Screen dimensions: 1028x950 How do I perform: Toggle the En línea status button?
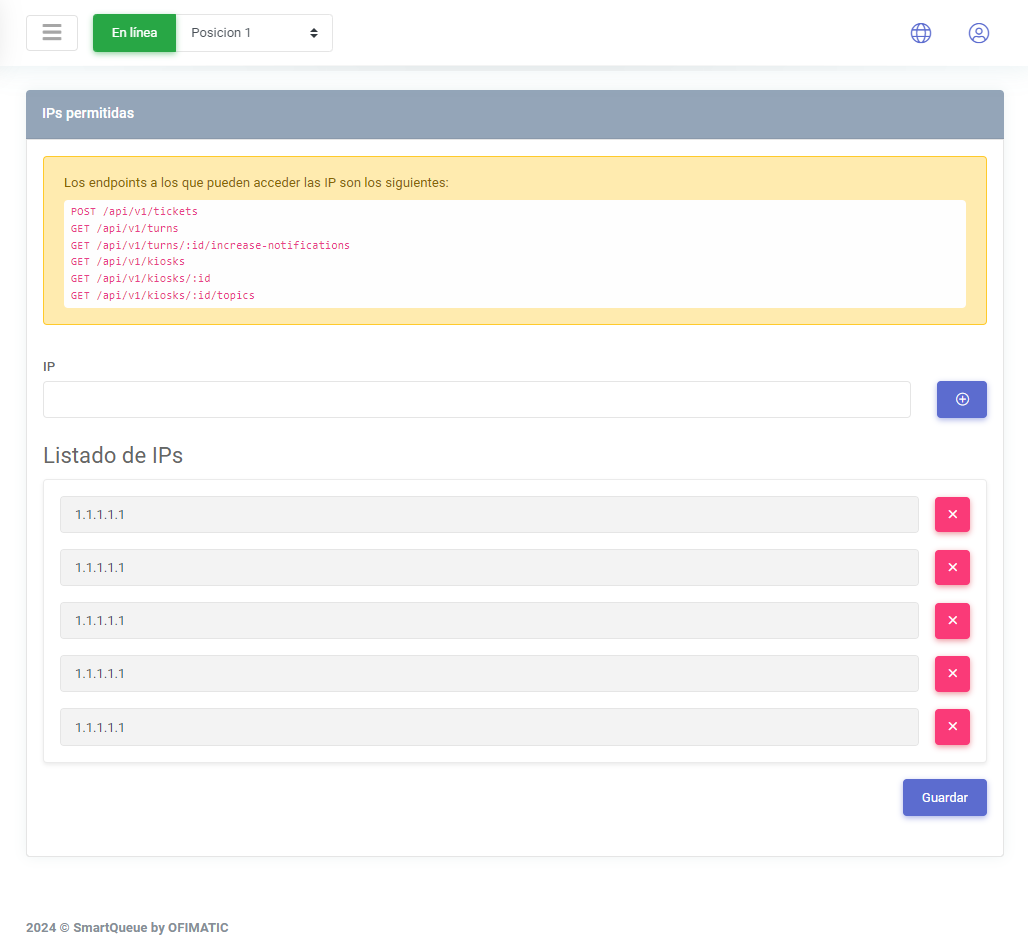[134, 33]
